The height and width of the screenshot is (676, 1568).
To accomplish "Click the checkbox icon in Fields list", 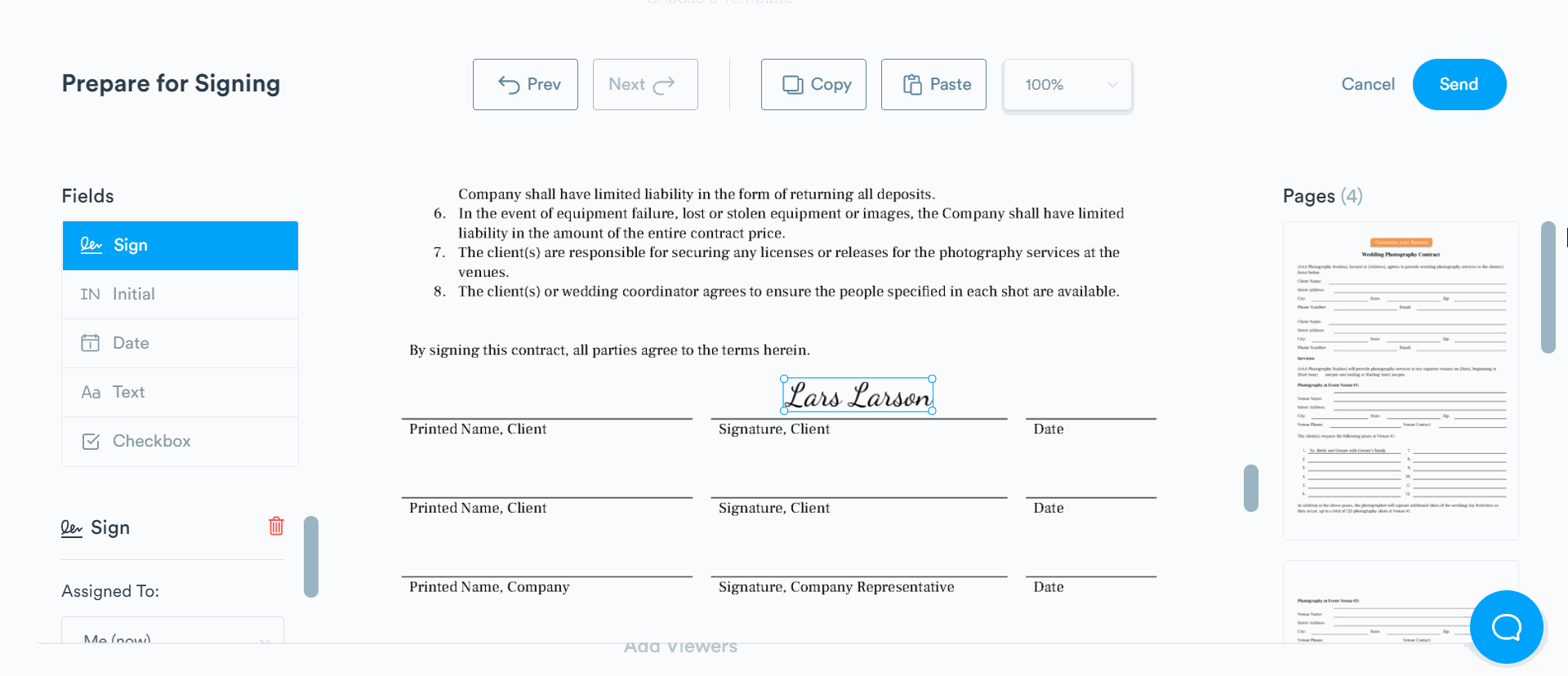I will pyautogui.click(x=91, y=441).
